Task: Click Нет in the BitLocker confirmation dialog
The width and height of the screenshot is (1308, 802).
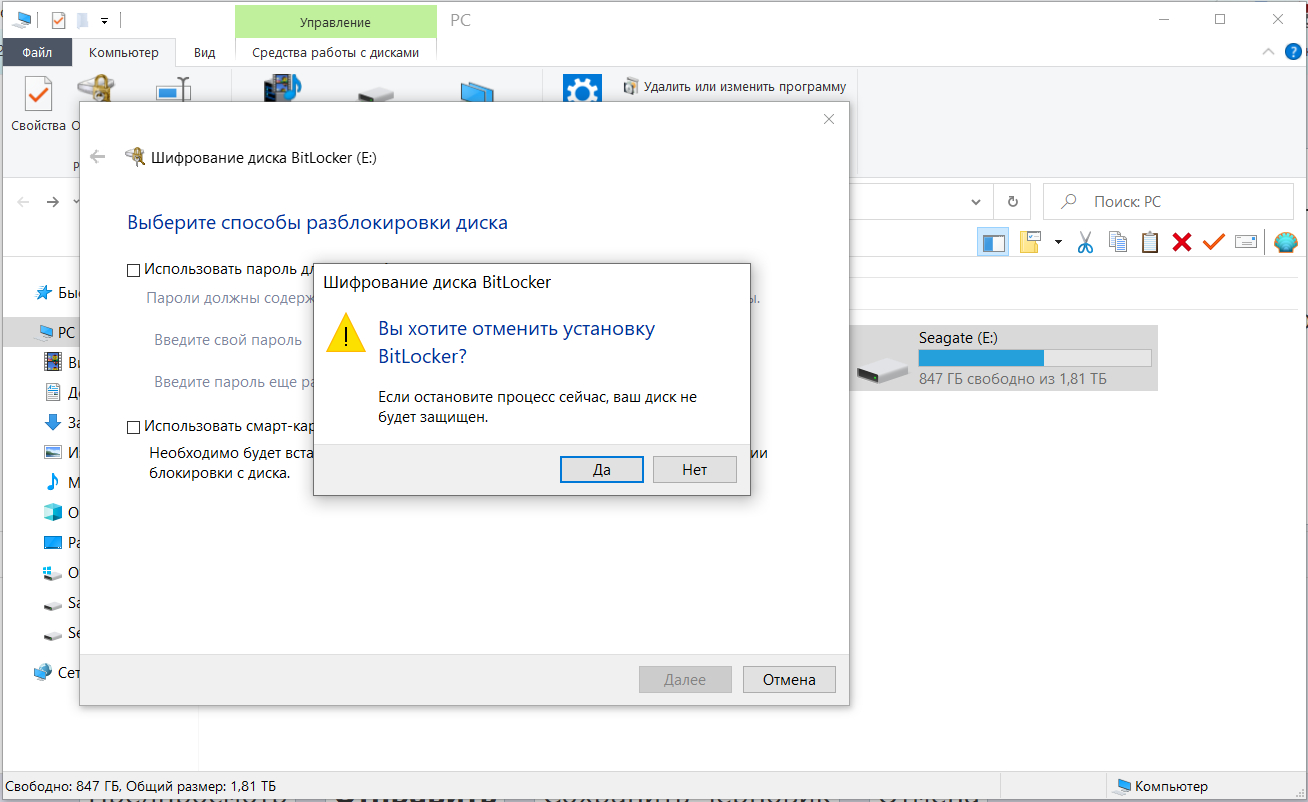Action: pyautogui.click(x=695, y=469)
